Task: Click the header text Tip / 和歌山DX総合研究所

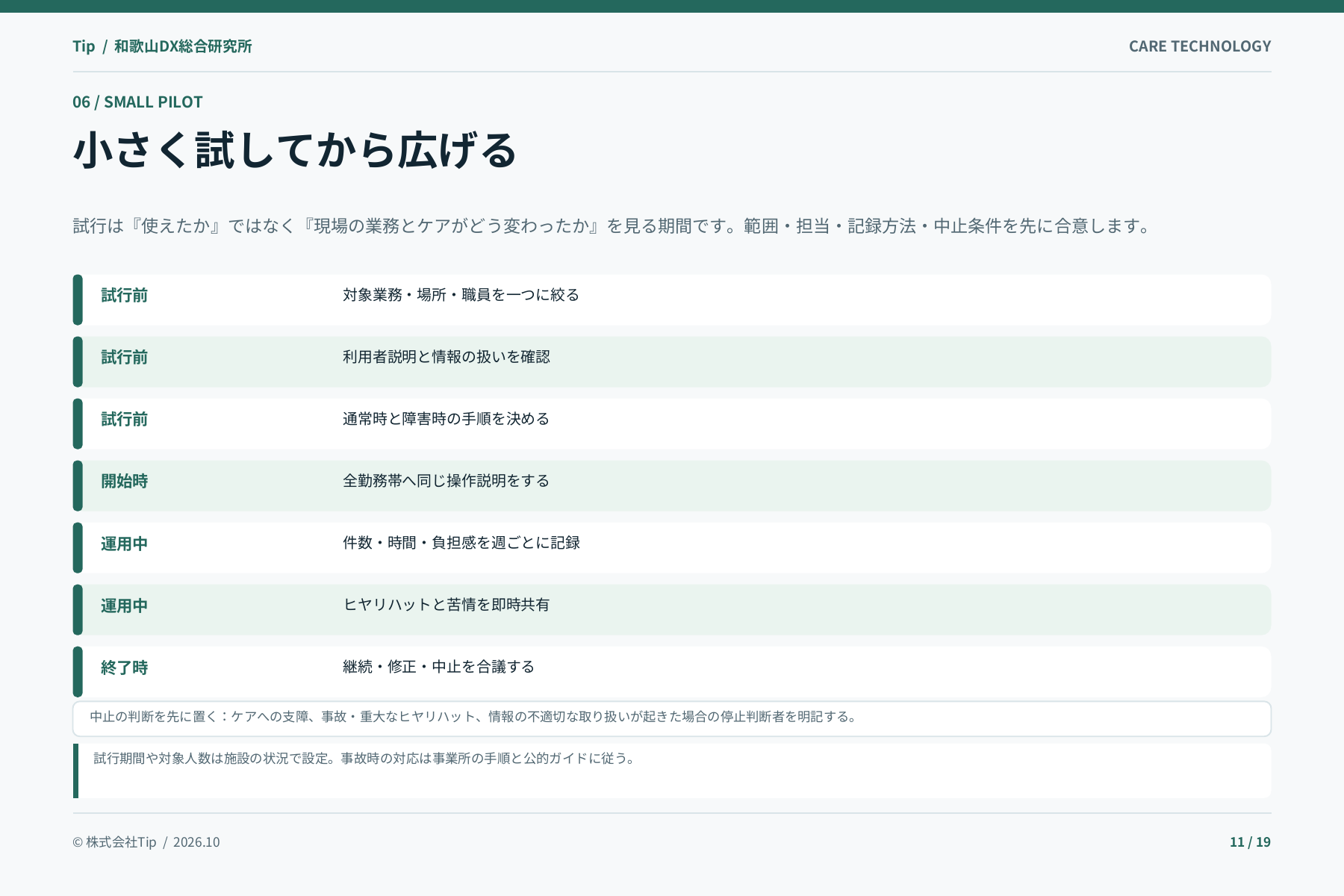Action: (x=162, y=46)
